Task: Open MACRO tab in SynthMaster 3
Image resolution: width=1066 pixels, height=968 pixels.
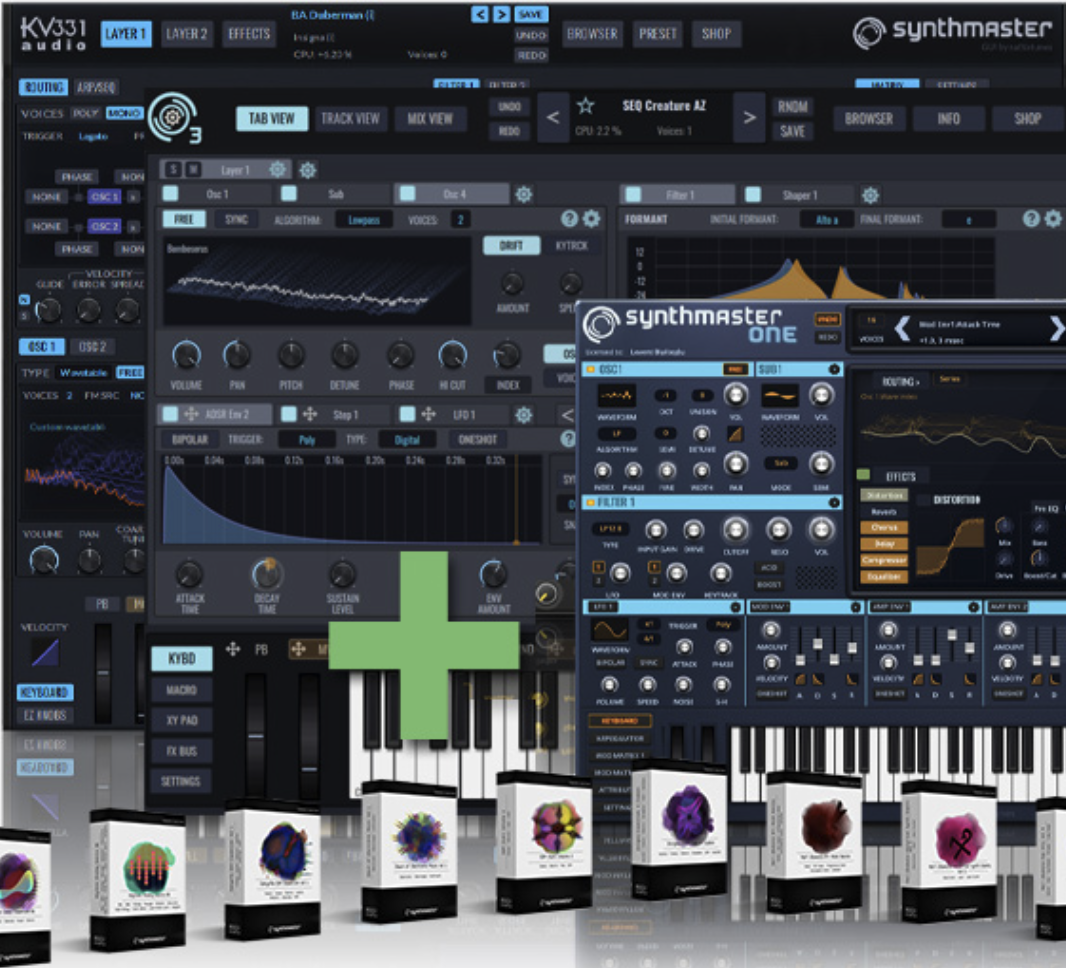Action: pyautogui.click(x=182, y=690)
